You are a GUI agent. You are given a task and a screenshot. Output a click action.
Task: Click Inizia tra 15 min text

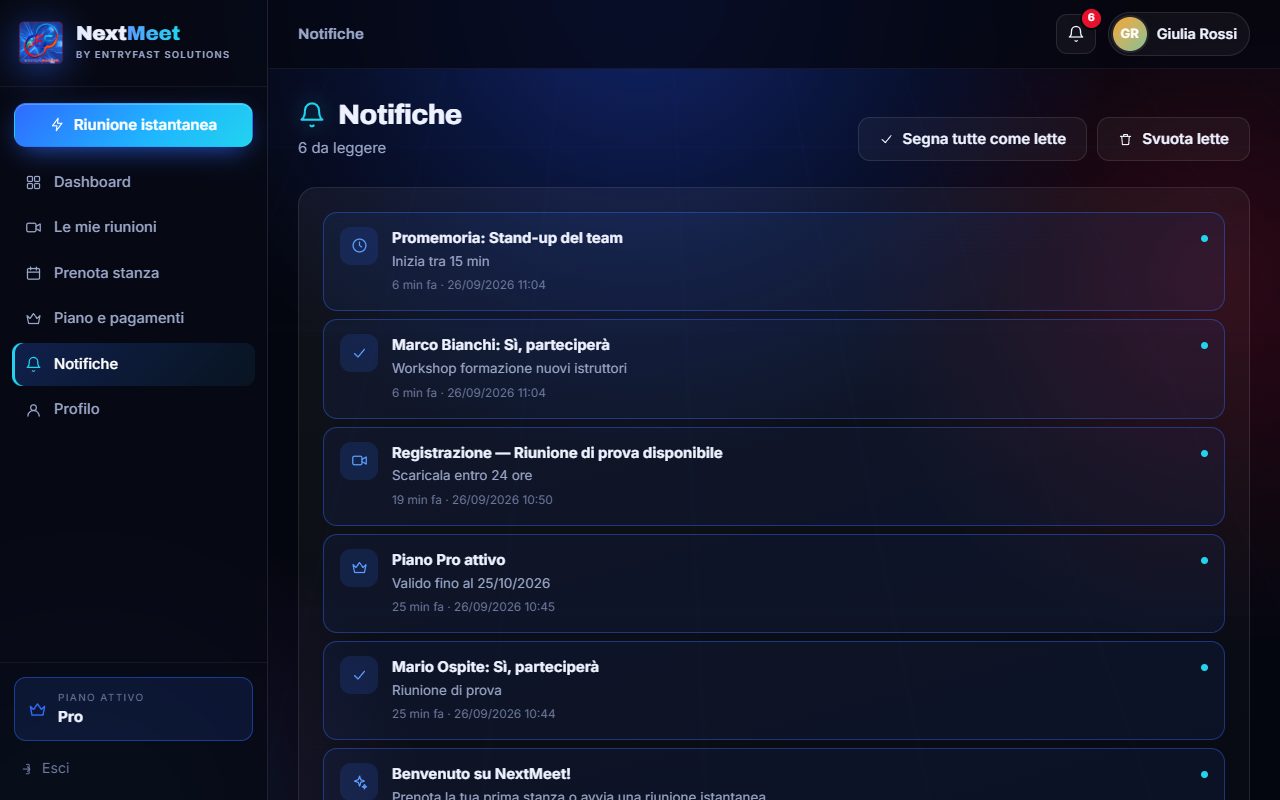pyautogui.click(x=441, y=261)
